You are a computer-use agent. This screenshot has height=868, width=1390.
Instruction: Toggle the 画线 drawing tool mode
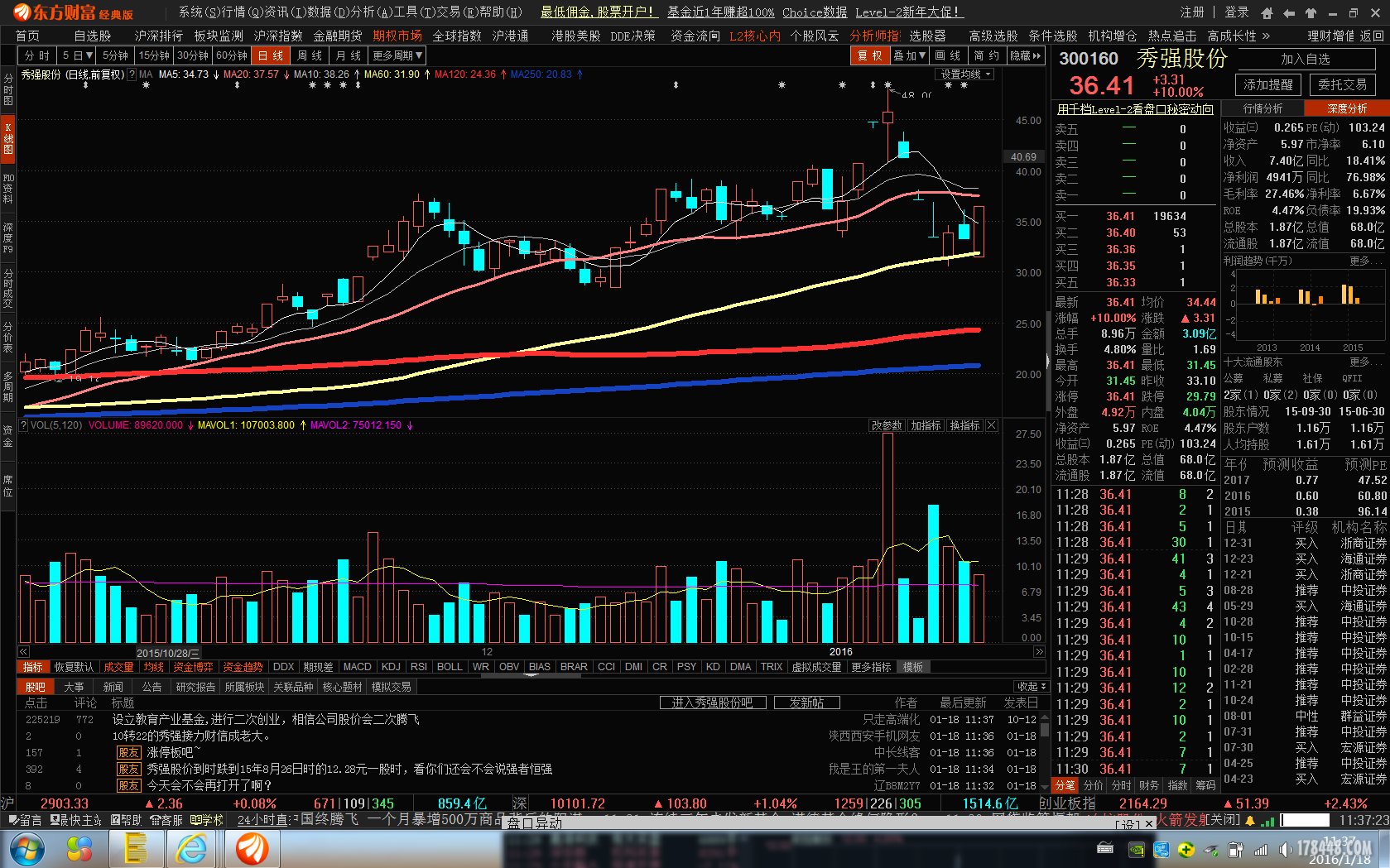[x=948, y=55]
